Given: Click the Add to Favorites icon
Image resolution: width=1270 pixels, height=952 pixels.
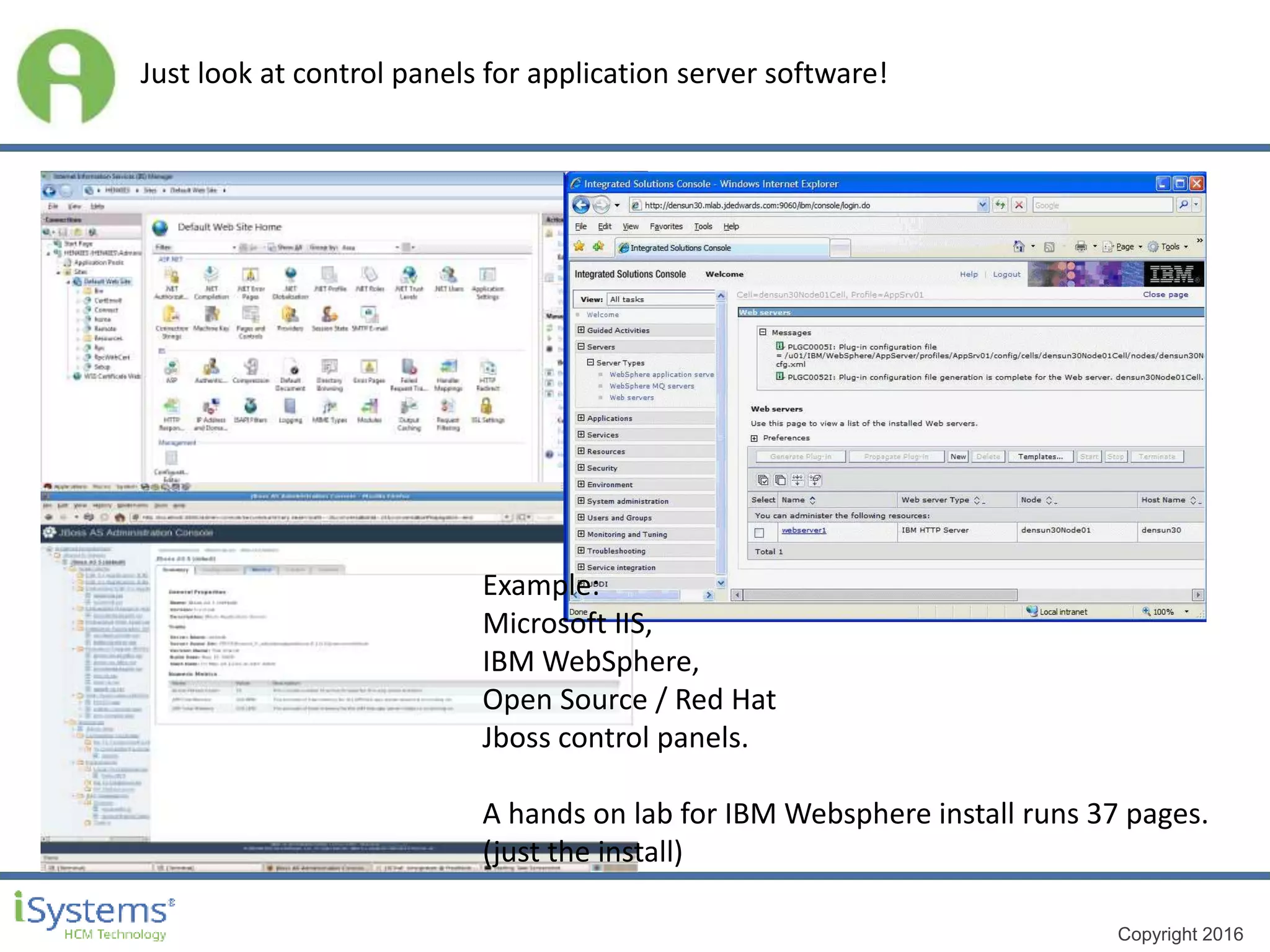Looking at the screenshot, I should pos(598,247).
